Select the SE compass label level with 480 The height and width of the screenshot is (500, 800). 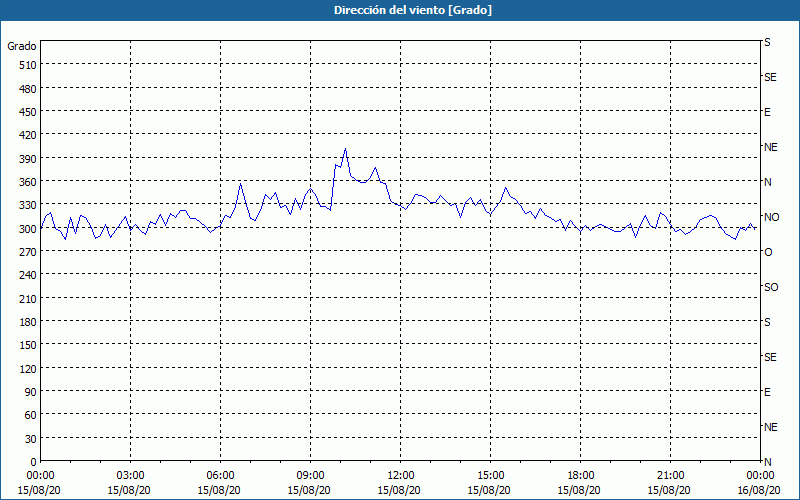tap(770, 77)
